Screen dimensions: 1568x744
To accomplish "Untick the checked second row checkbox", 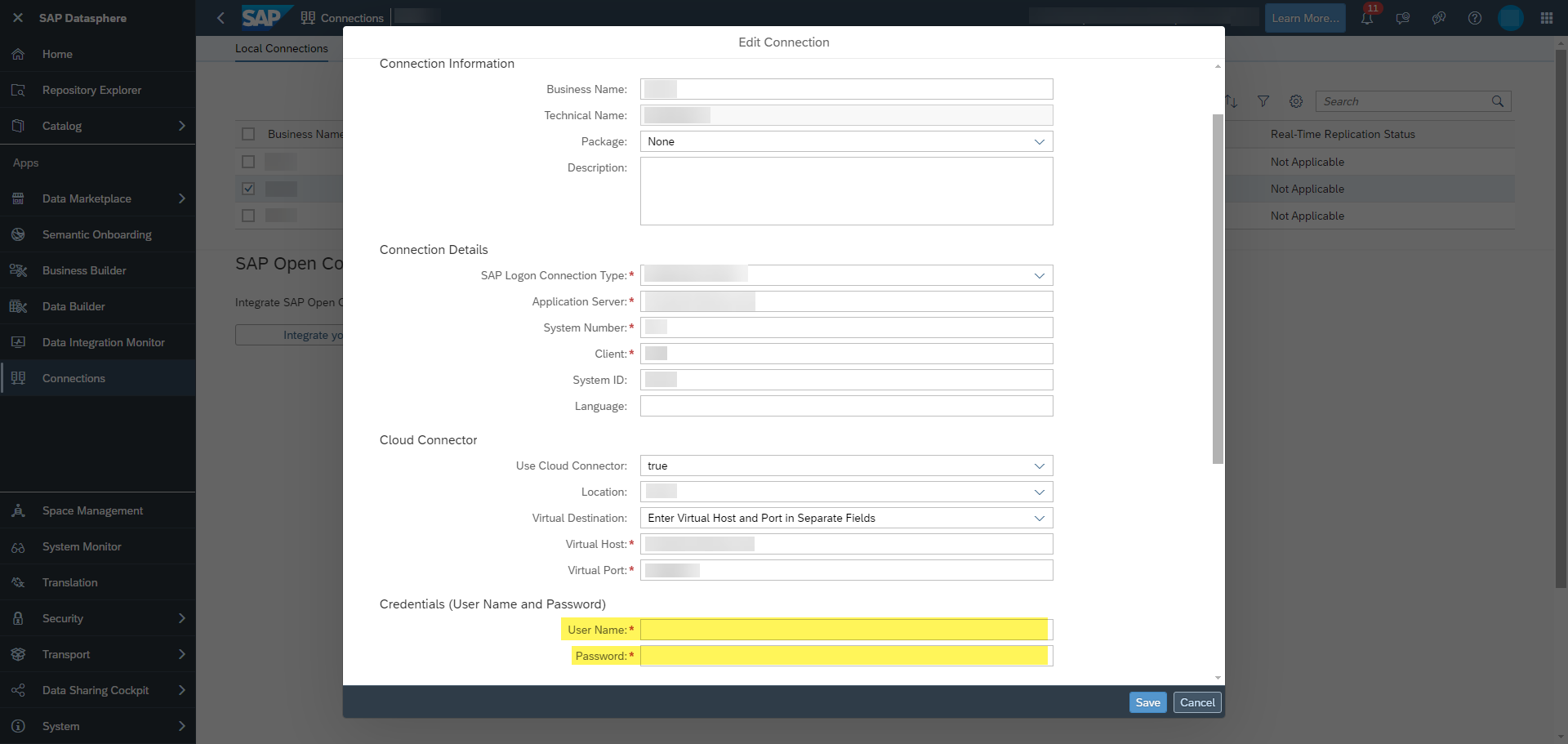I will pos(248,189).
